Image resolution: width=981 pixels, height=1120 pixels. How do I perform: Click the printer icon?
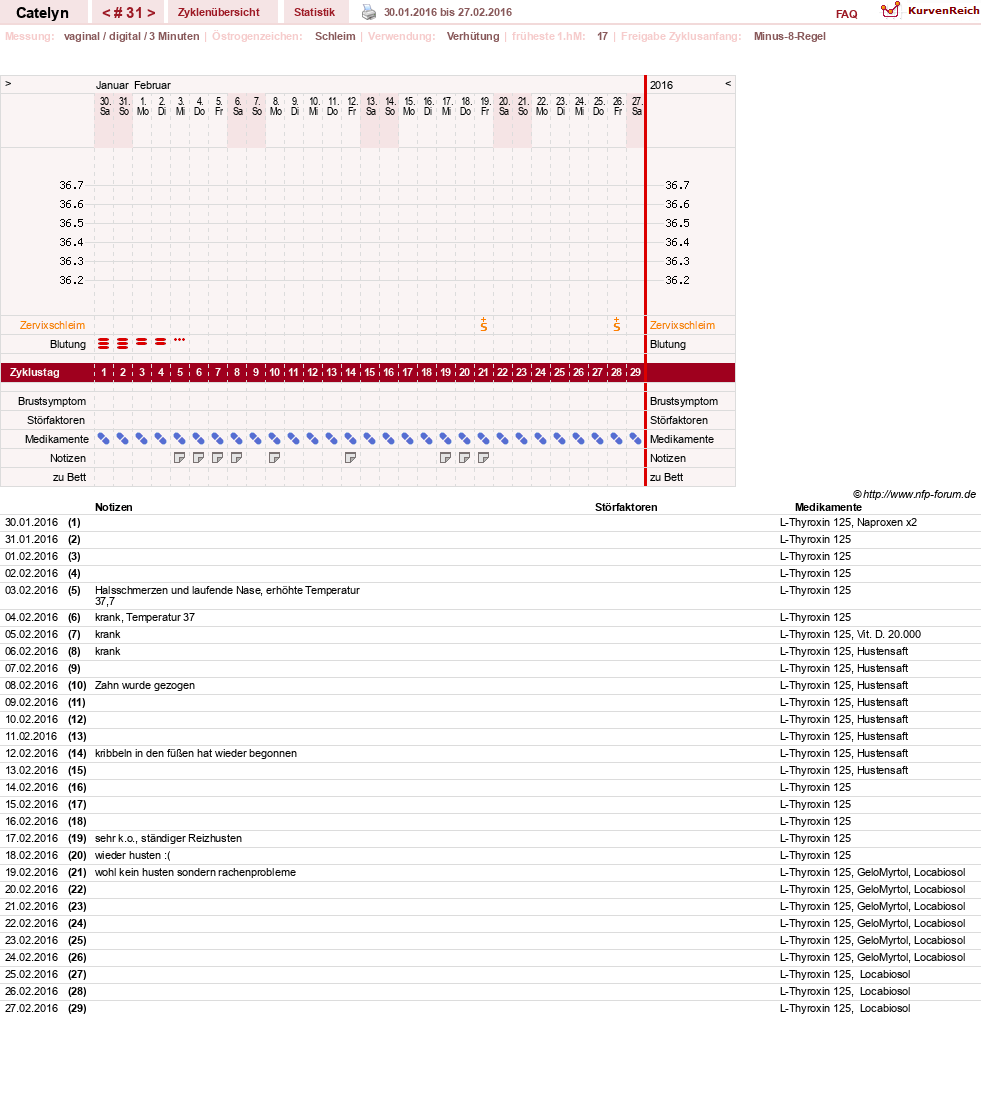tap(369, 12)
